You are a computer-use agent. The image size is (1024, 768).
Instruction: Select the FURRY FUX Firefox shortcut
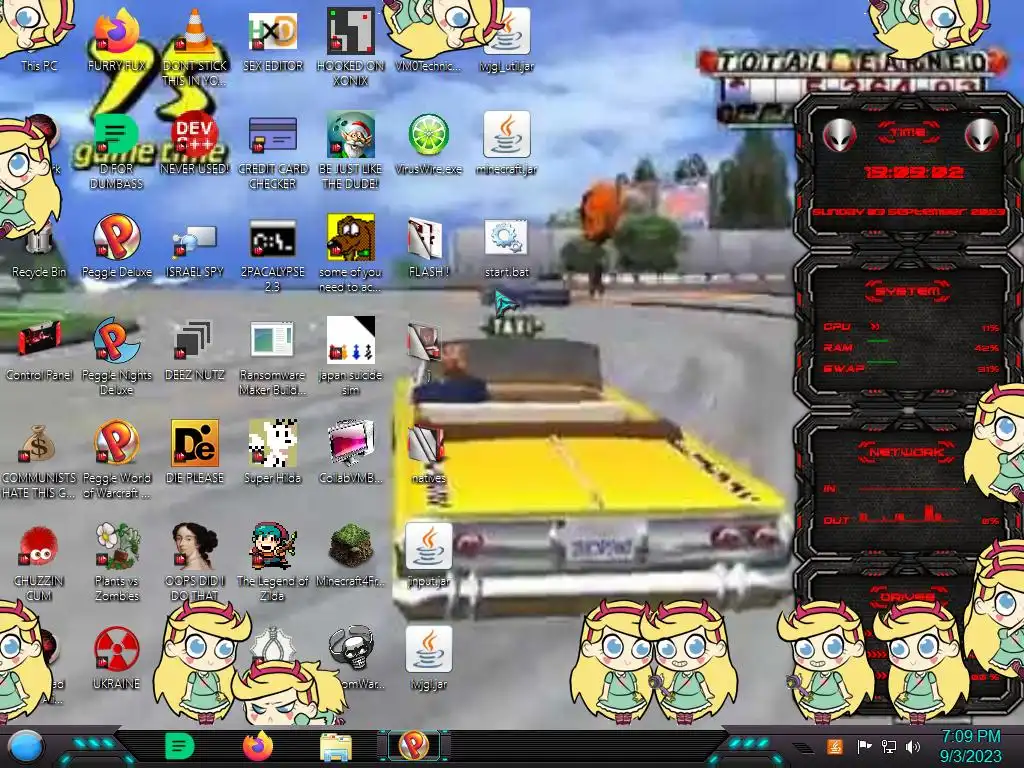pyautogui.click(x=116, y=39)
